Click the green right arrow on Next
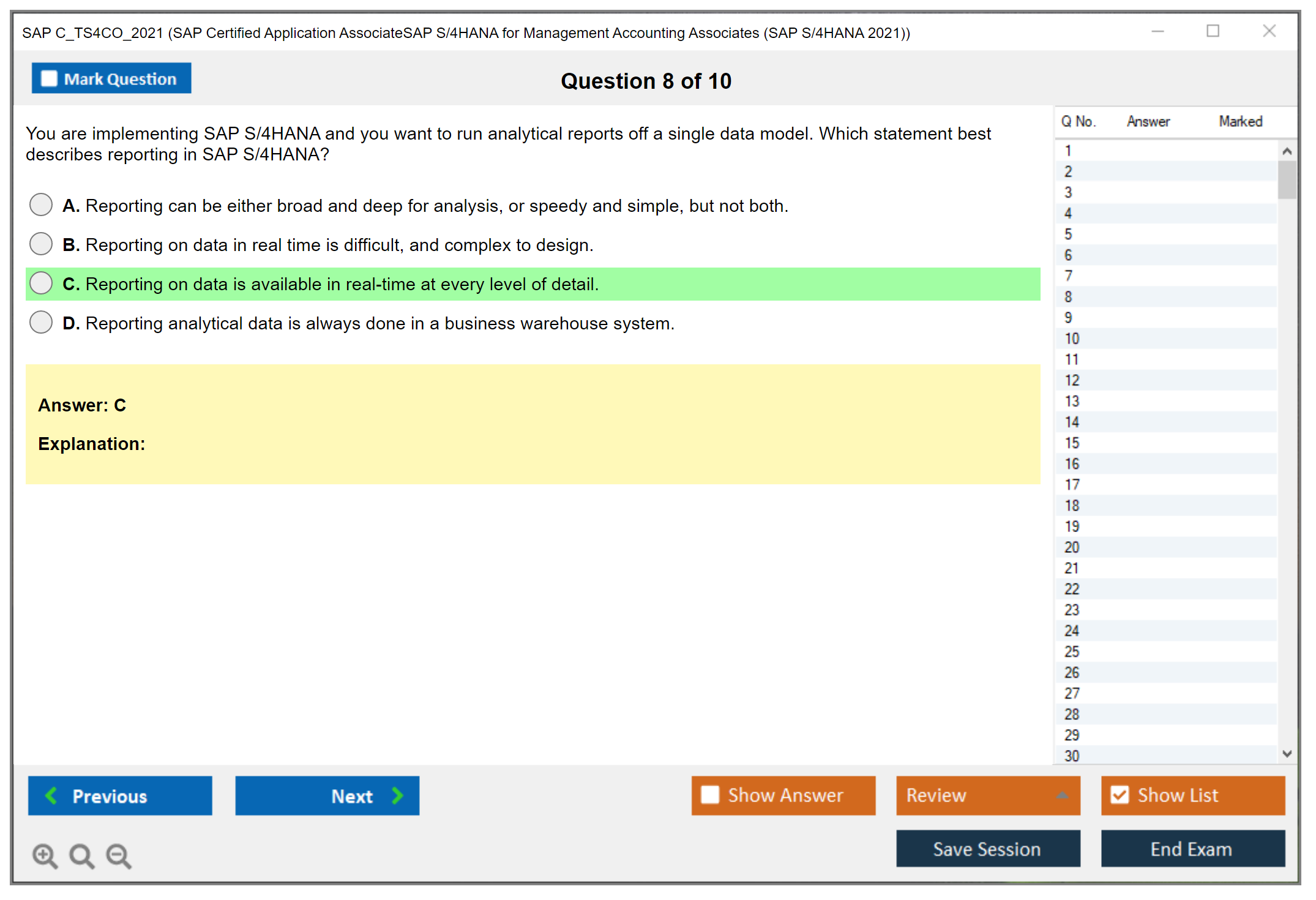This screenshot has height=900, width=1316. tap(398, 795)
